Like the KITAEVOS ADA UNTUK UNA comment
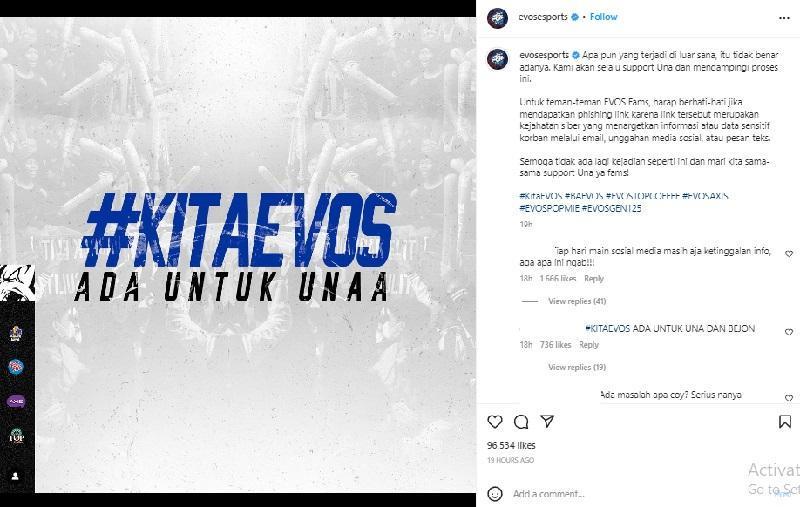Viewport: 800px width, 507px height. coord(789,332)
